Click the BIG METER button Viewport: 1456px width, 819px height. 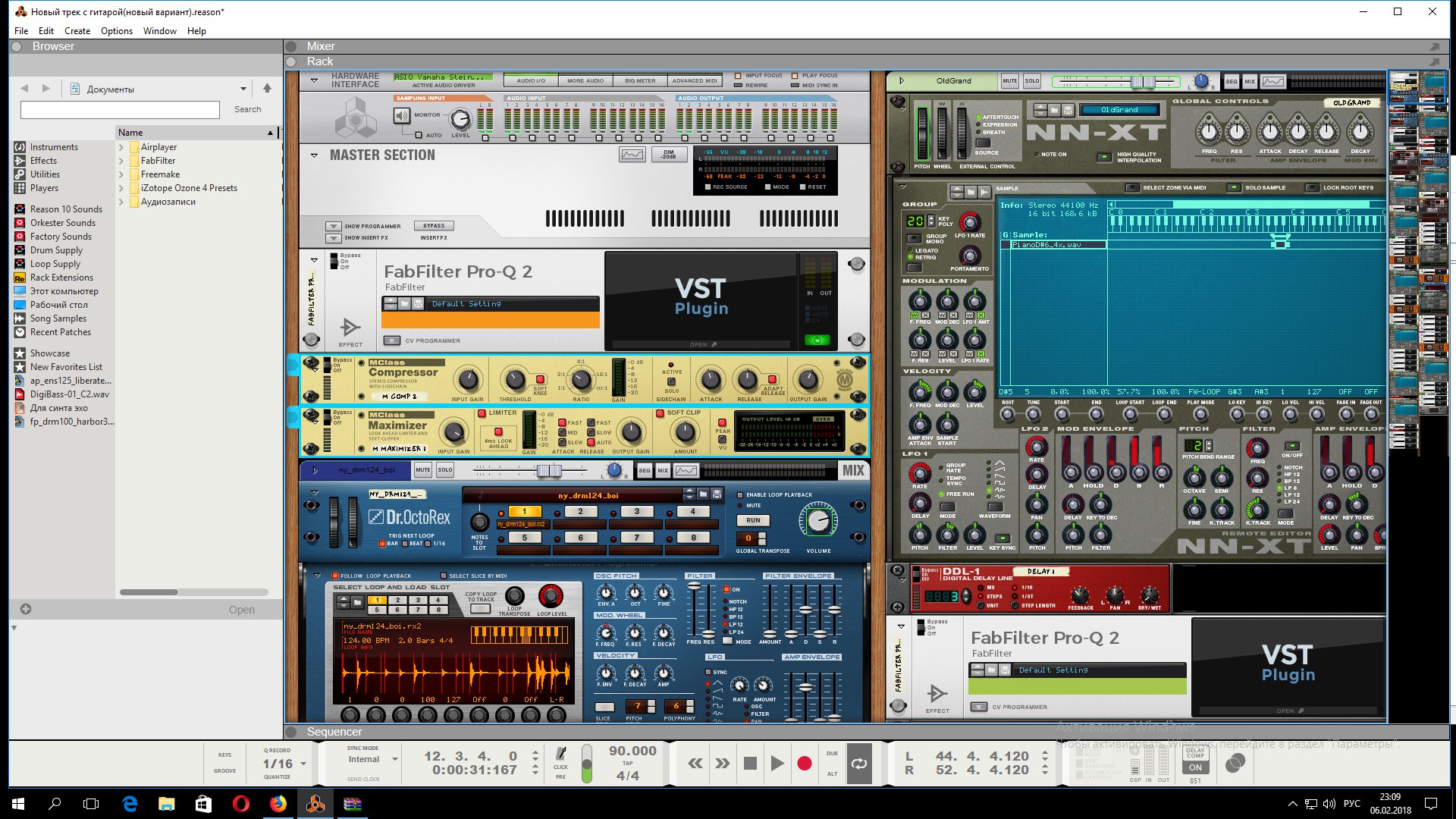(x=640, y=80)
